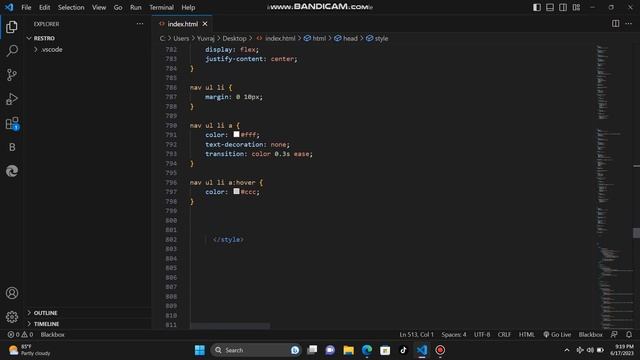640x360 pixels.
Task: Open the Accounts menu
Action: point(12,293)
